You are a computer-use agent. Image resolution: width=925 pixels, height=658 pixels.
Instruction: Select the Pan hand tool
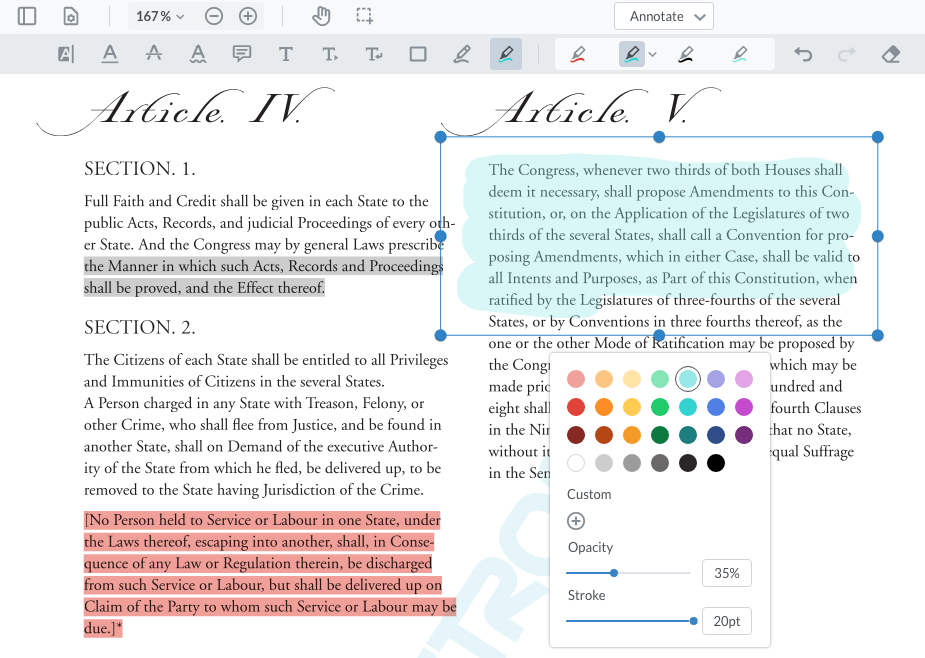click(x=321, y=16)
